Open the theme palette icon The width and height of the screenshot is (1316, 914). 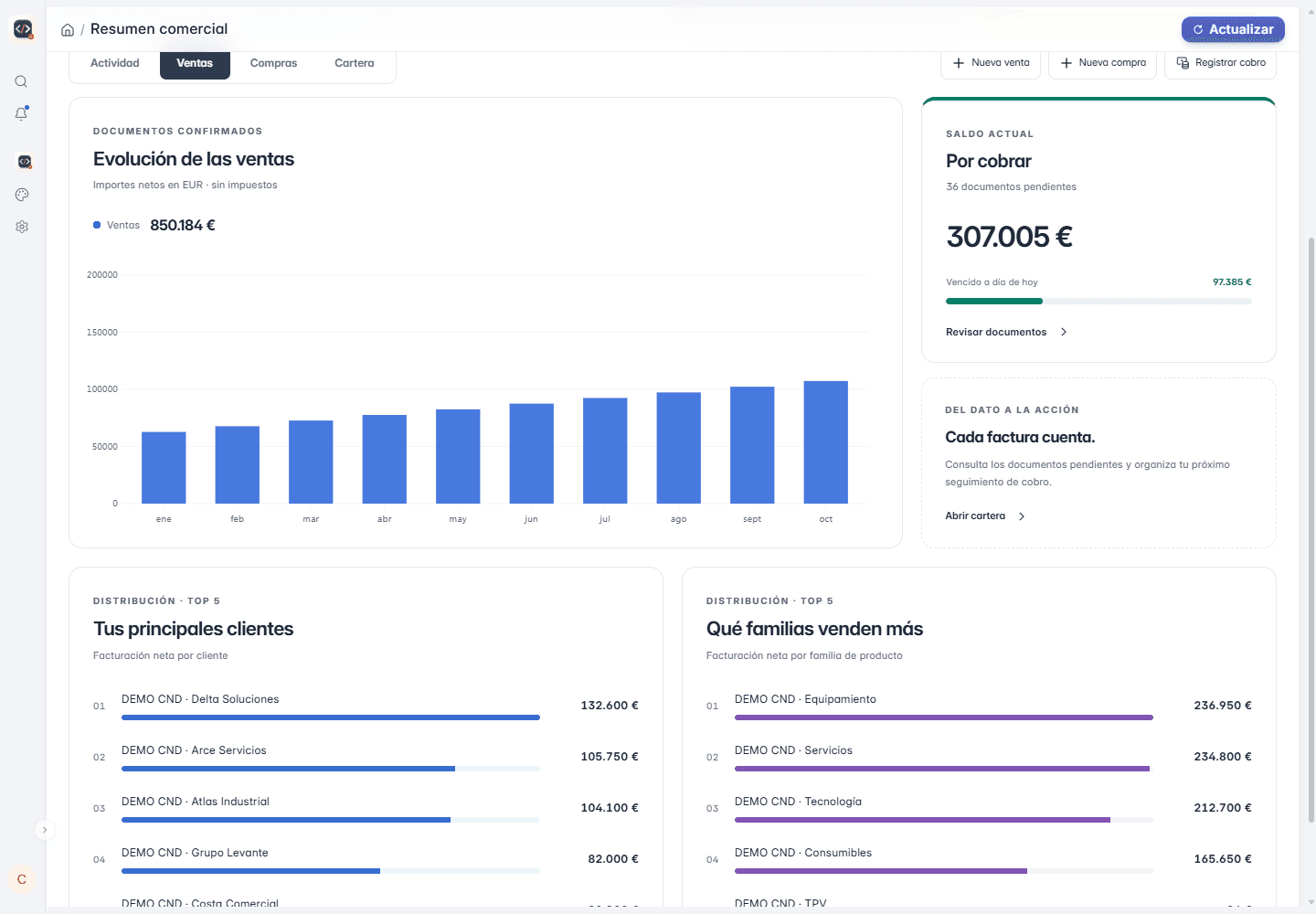coord(22,195)
